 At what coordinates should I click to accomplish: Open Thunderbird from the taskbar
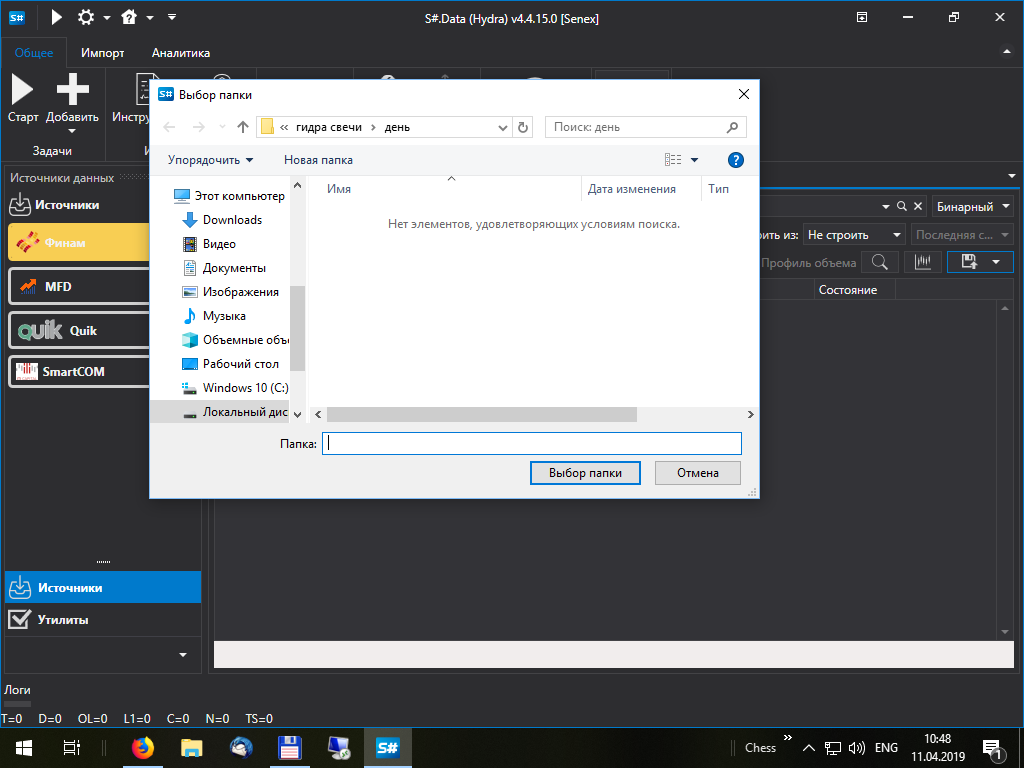tap(241, 748)
